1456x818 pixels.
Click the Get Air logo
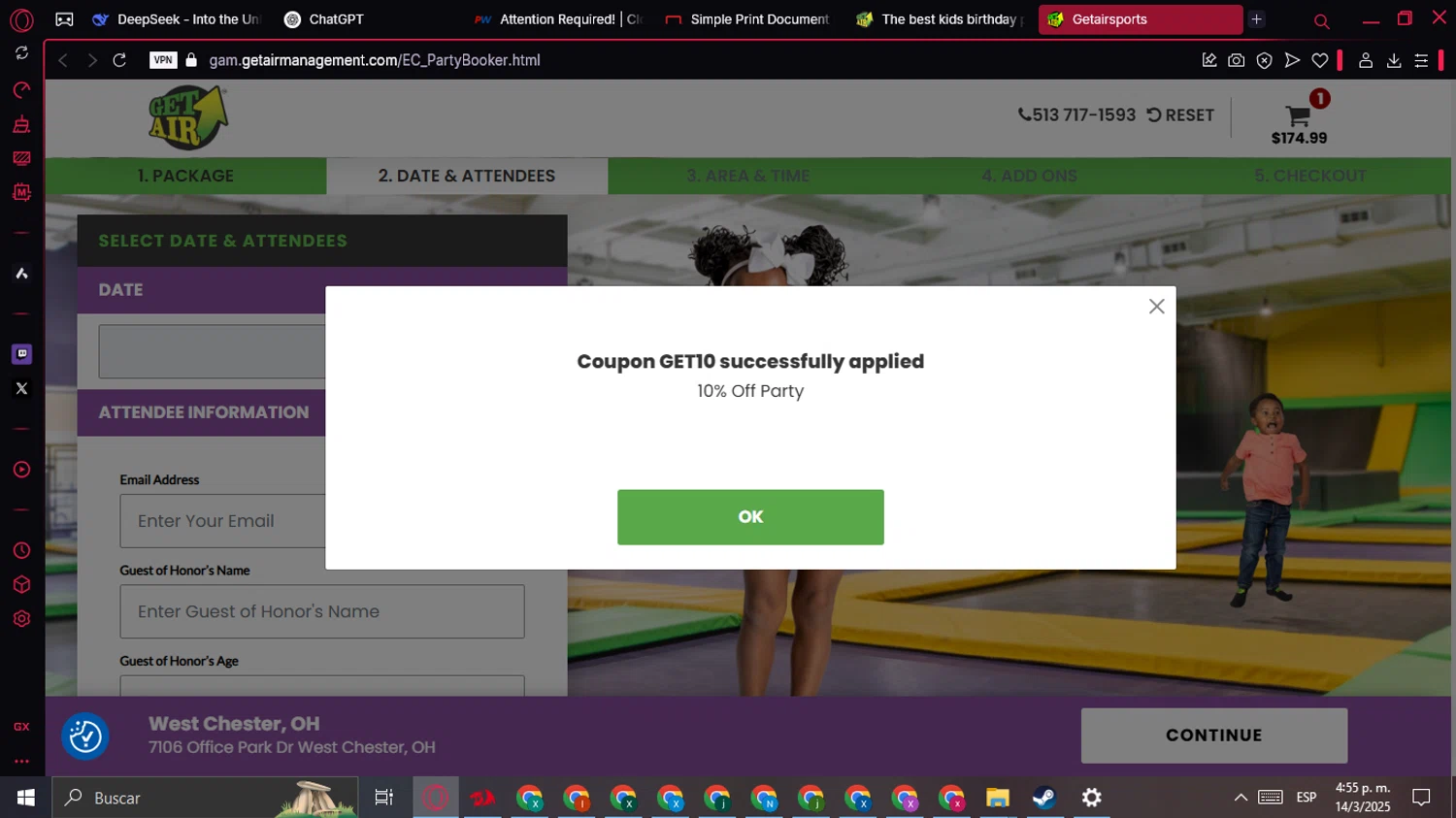(188, 118)
